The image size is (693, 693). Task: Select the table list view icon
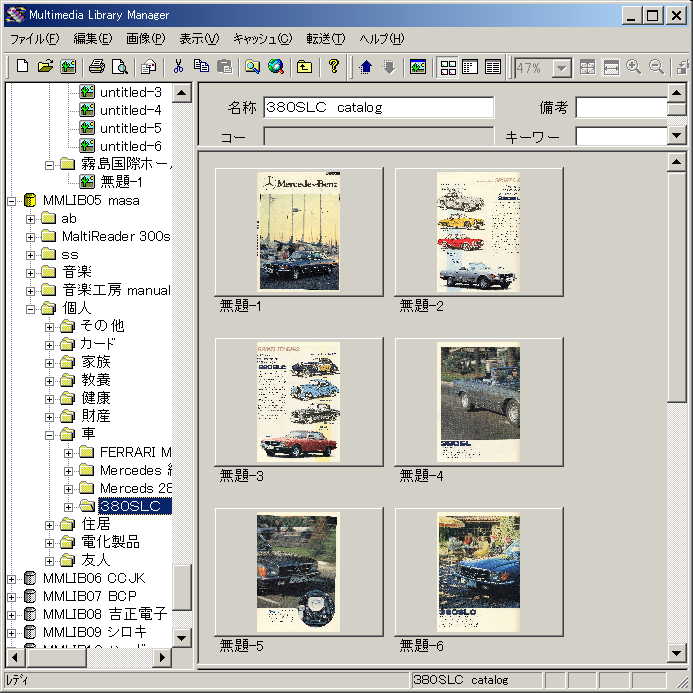(493, 67)
